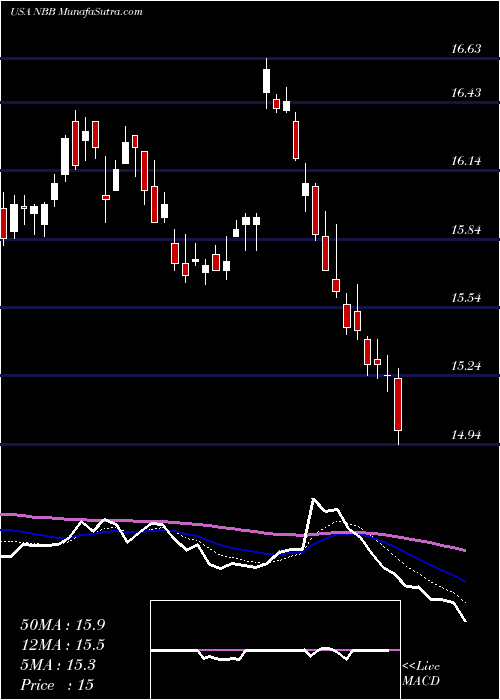Click the 16.43 price level label

pos(466,93)
